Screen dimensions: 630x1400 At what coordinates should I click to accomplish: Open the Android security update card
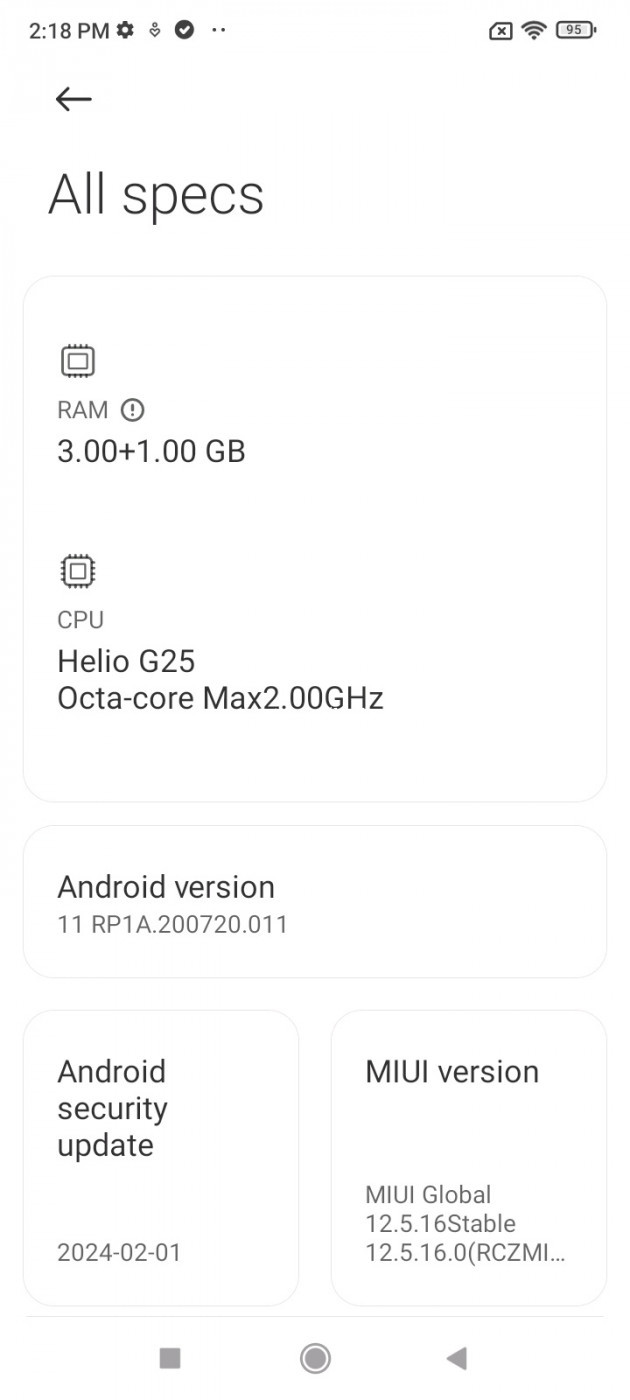pyautogui.click(x=161, y=1157)
